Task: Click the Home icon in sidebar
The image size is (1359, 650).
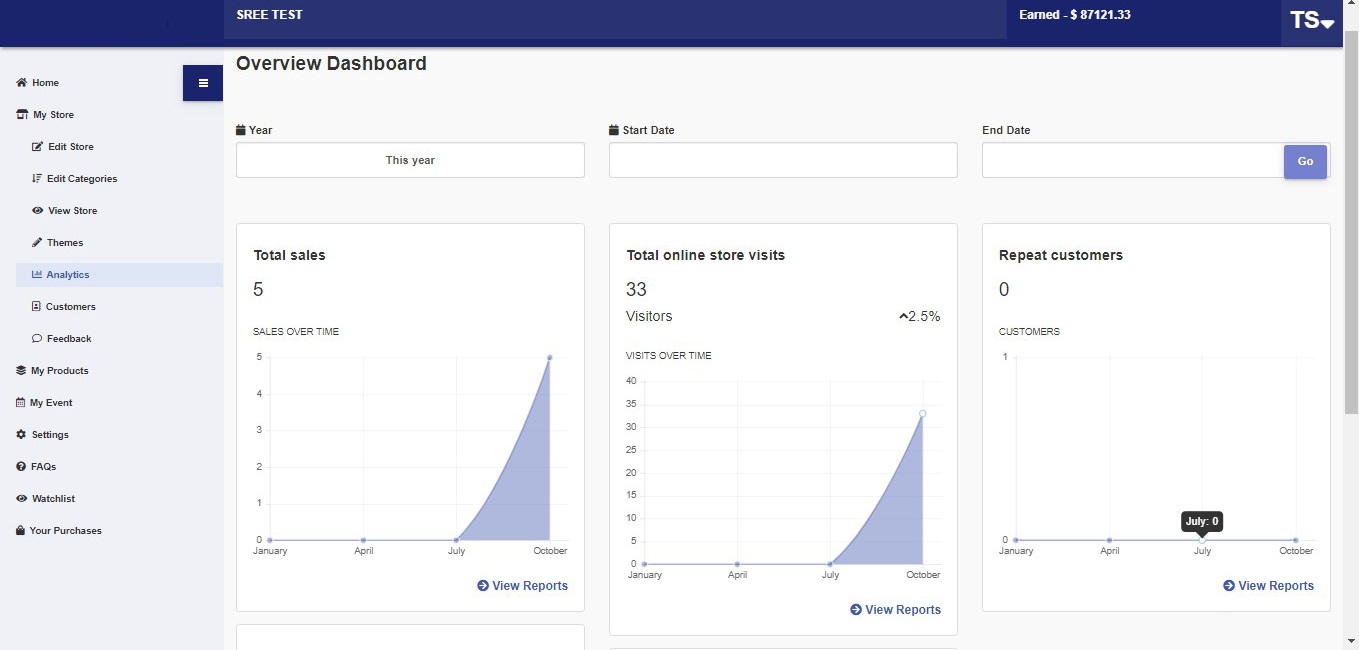Action: 21,83
